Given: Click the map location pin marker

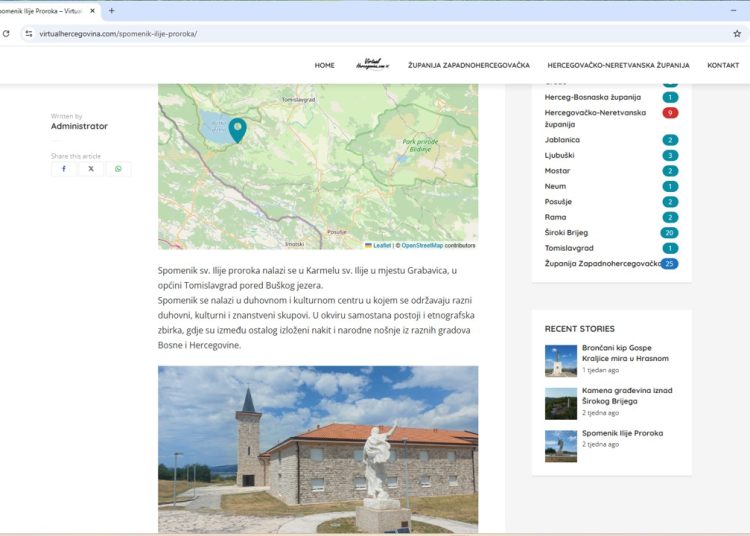Looking at the screenshot, I should (238, 130).
